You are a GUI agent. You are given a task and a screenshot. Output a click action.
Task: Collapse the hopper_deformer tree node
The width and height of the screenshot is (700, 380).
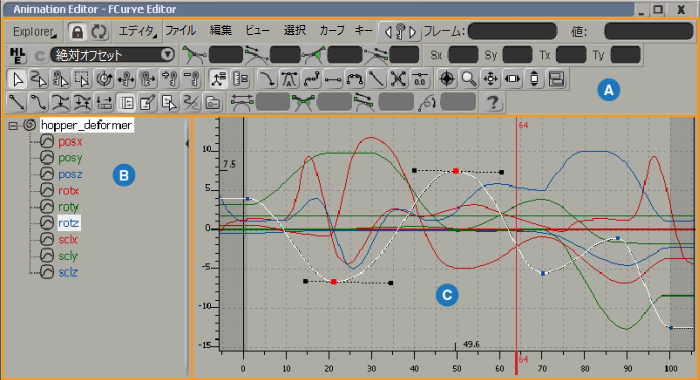[13, 126]
